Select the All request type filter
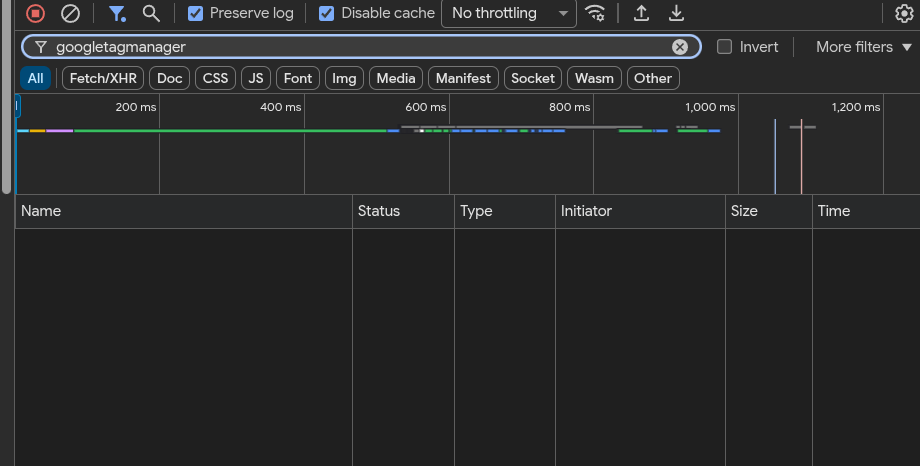 coord(35,78)
